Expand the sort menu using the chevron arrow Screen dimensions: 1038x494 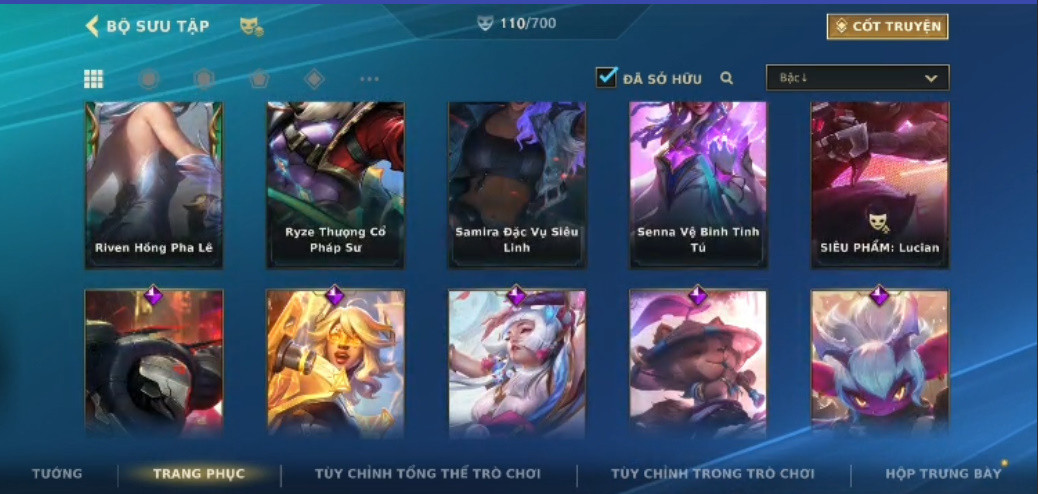click(931, 78)
